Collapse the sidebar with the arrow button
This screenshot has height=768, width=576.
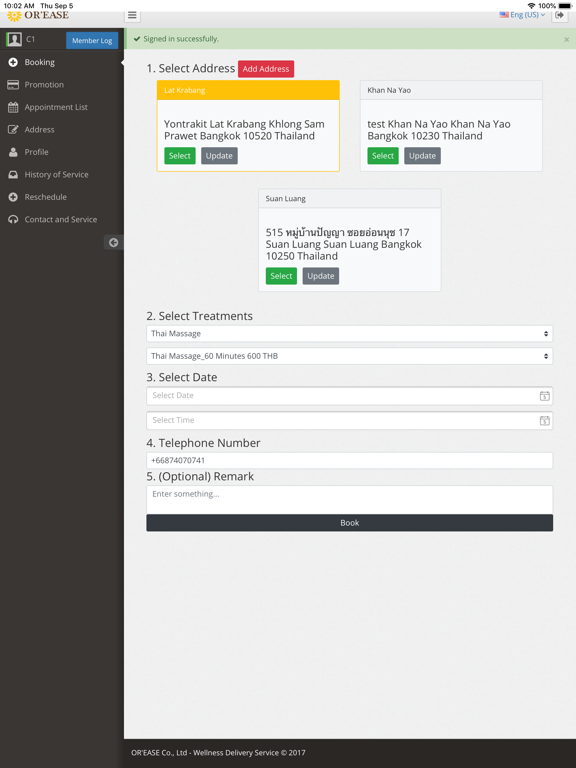114,242
